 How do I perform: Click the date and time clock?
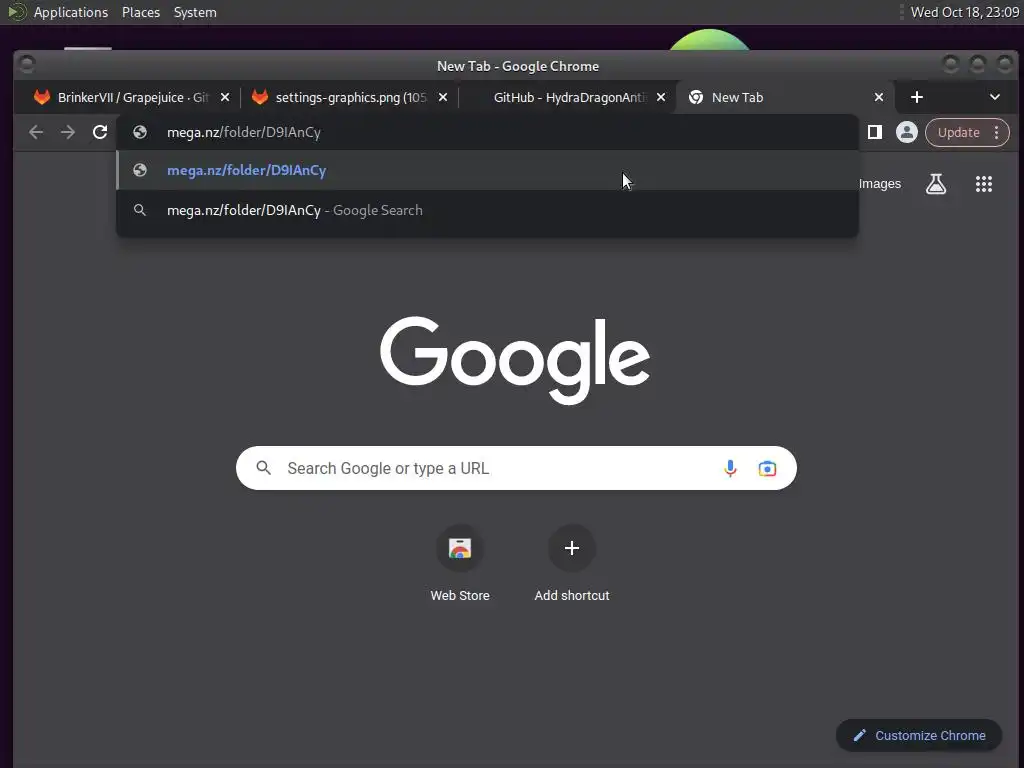click(x=965, y=12)
